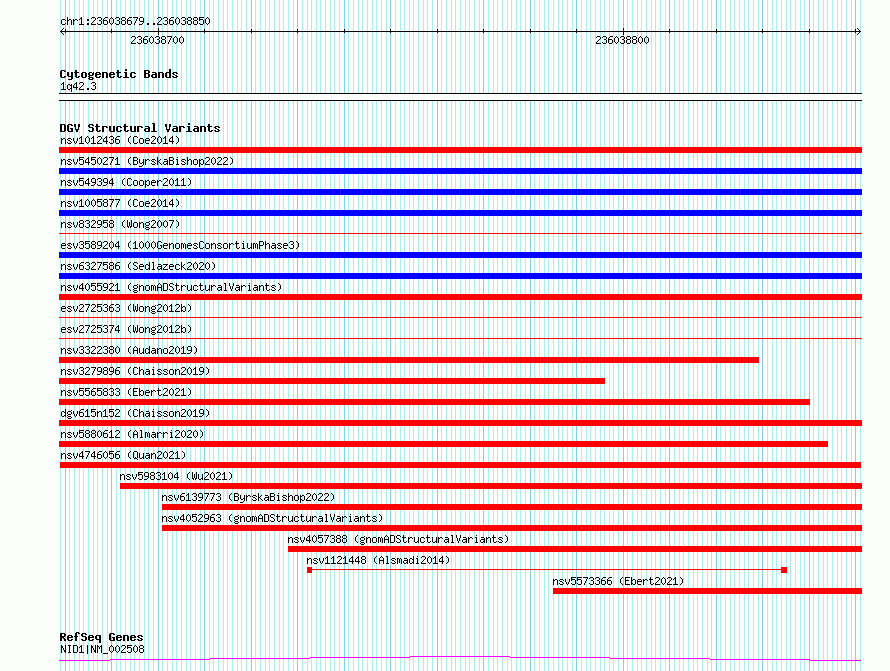Open the RefSeq Genes track heading

click(101, 637)
